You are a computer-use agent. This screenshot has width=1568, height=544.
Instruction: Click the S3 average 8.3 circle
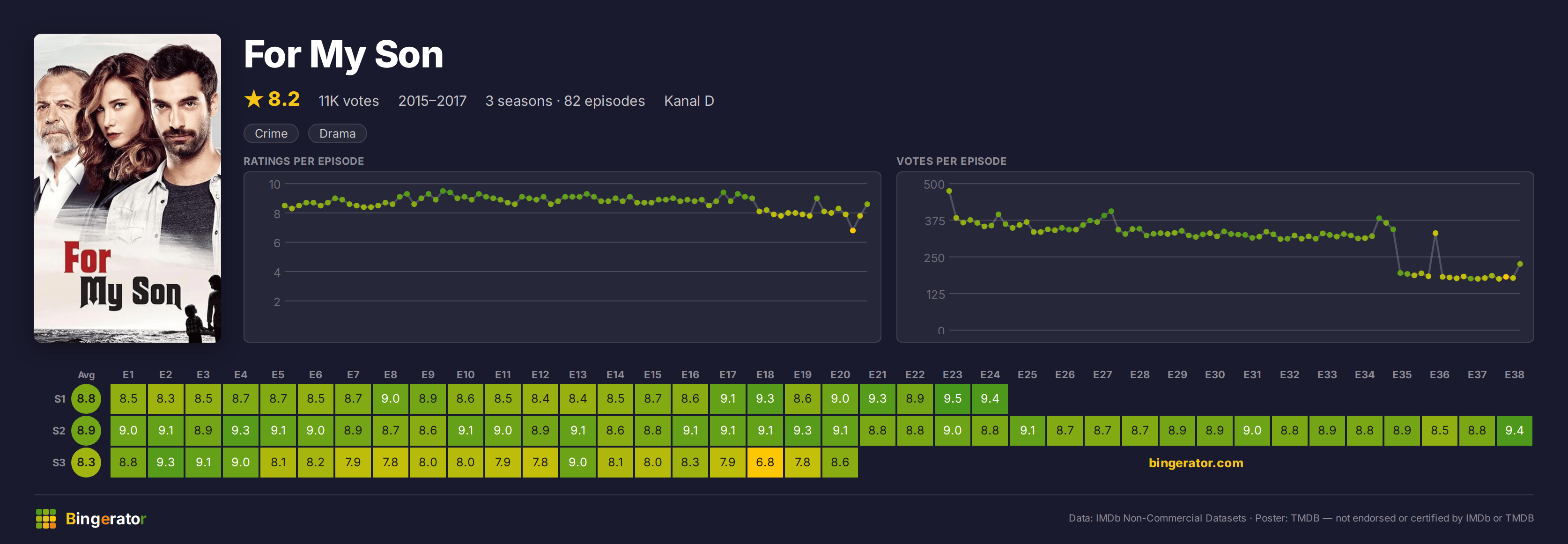pos(86,462)
